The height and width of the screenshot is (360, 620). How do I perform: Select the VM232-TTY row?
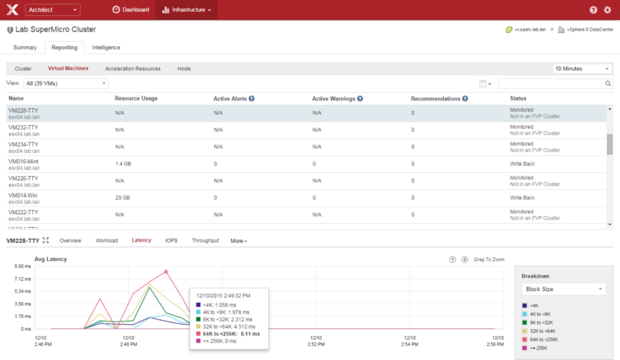point(306,130)
